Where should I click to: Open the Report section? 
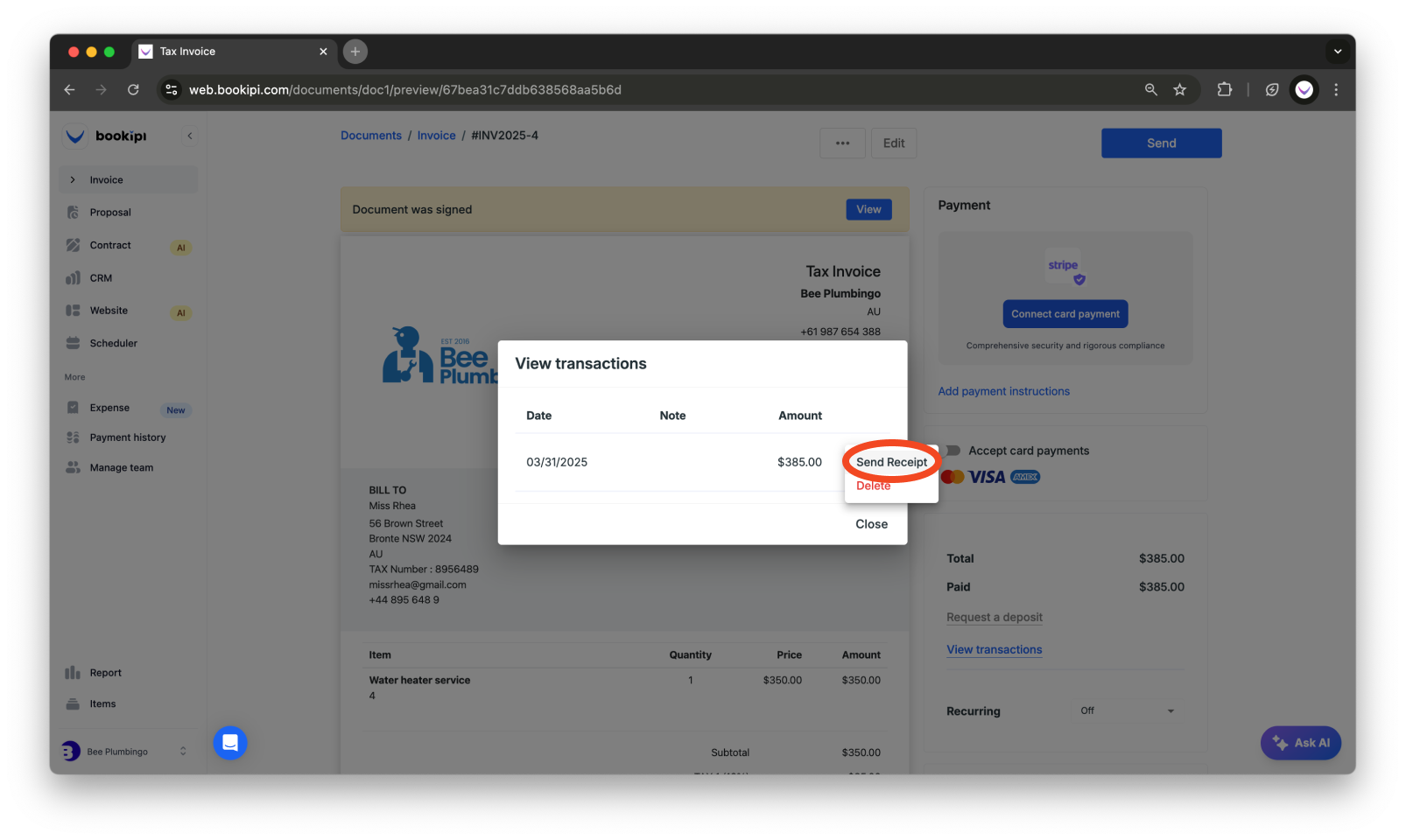[106, 672]
